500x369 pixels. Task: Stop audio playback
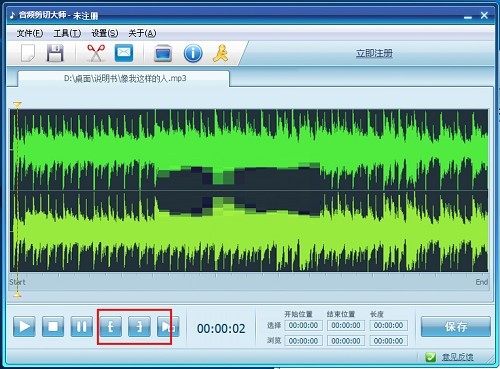53,327
